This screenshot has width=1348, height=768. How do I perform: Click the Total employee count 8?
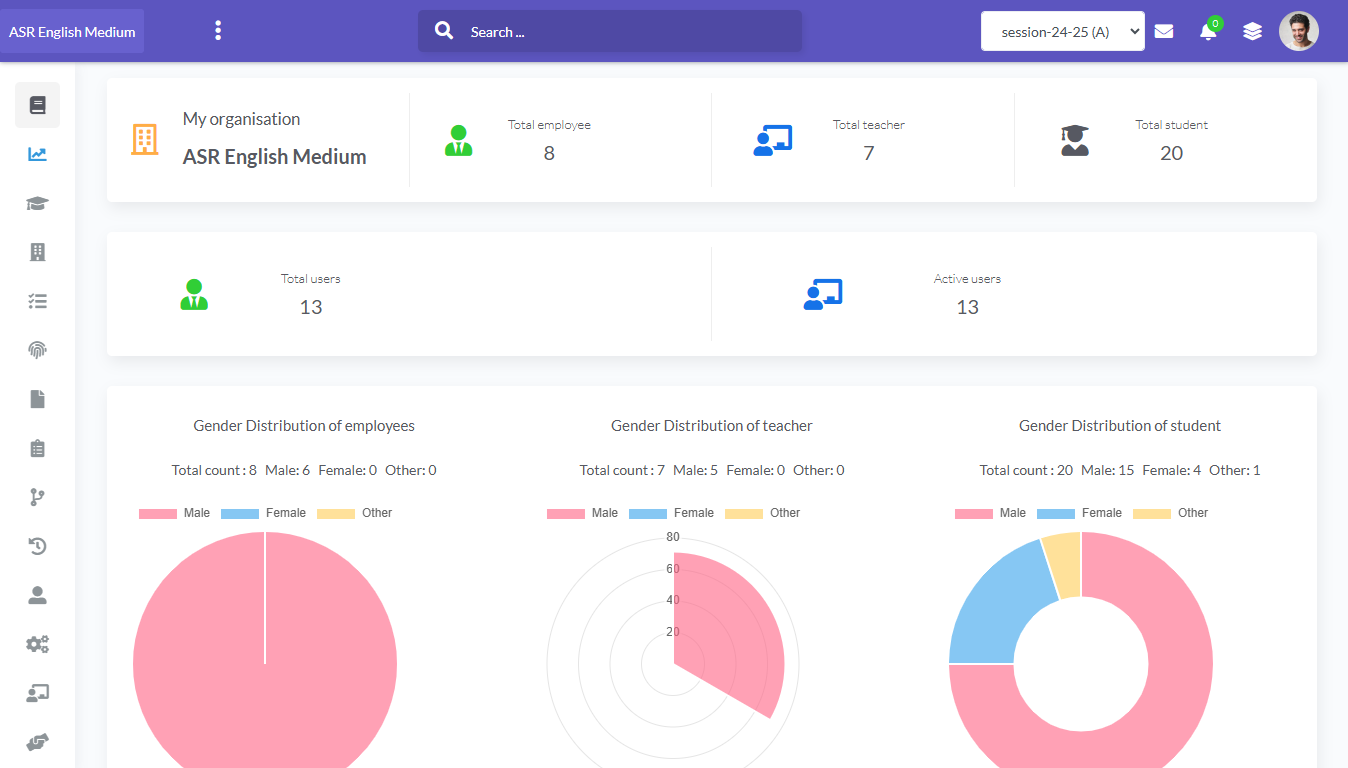pos(549,153)
